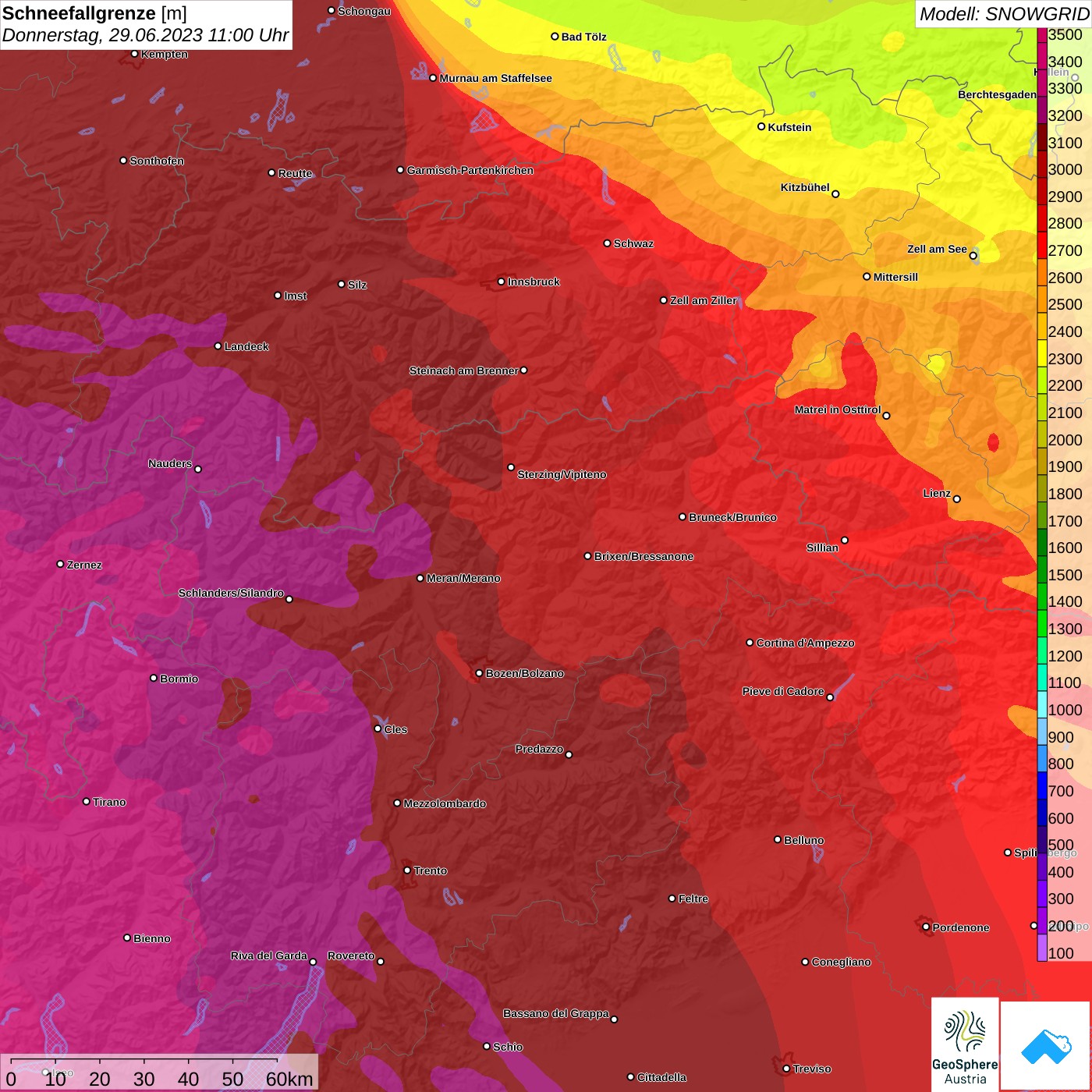This screenshot has height=1092, width=1092.
Task: Click the '1000' legend value label
Action: [x=1065, y=710]
